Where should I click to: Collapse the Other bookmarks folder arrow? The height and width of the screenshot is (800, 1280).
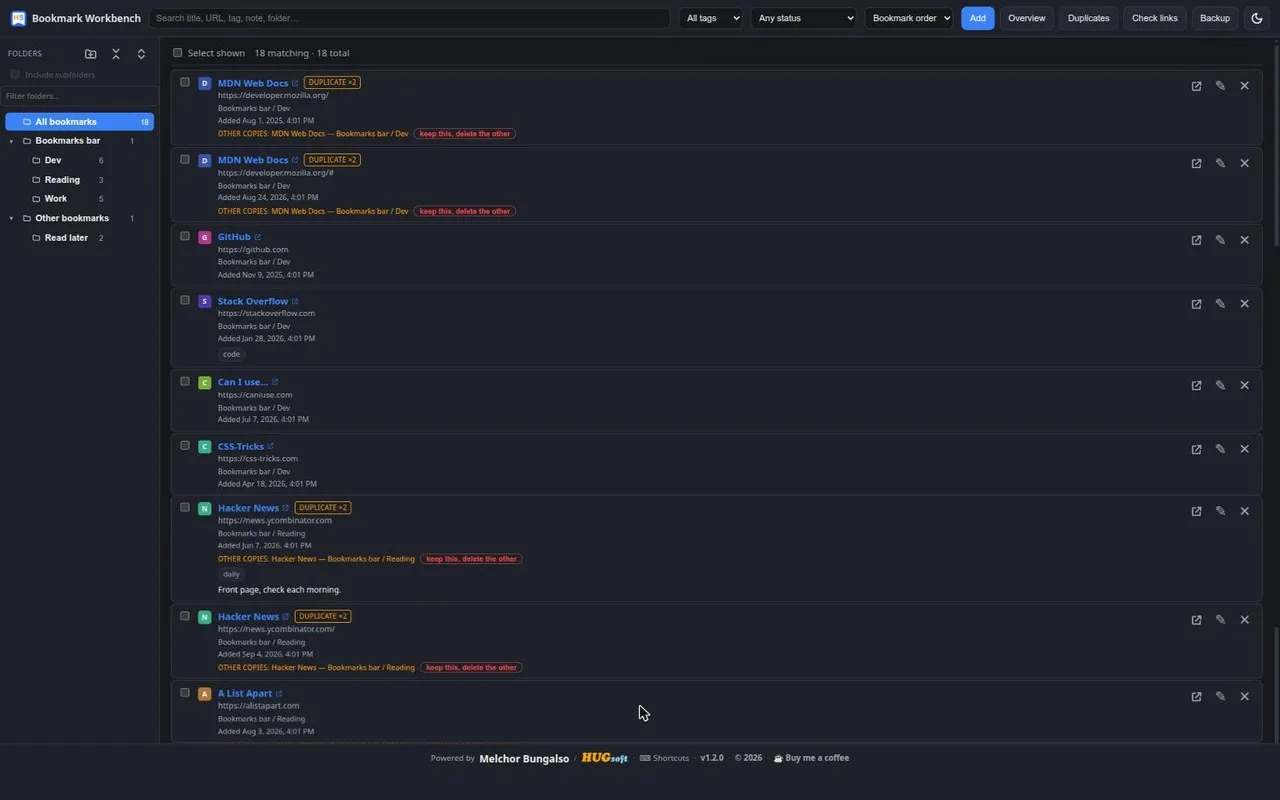12,218
